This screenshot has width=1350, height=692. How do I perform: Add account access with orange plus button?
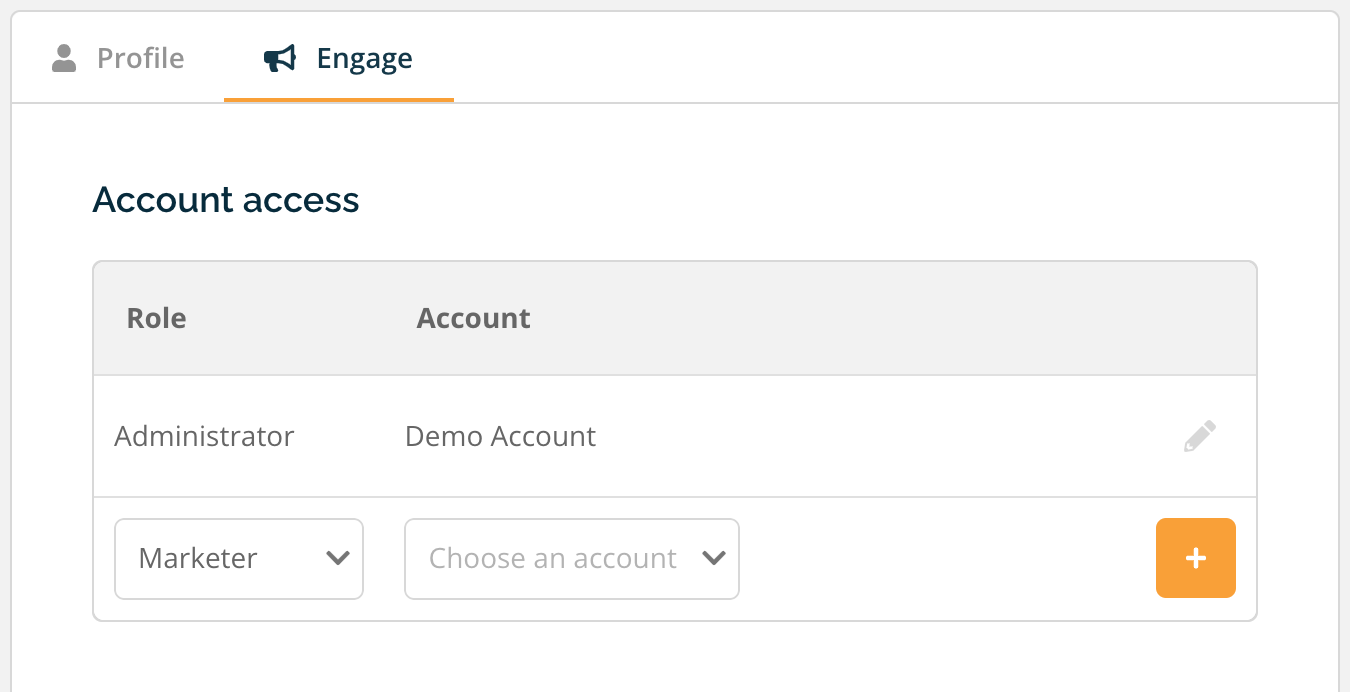pos(1196,558)
